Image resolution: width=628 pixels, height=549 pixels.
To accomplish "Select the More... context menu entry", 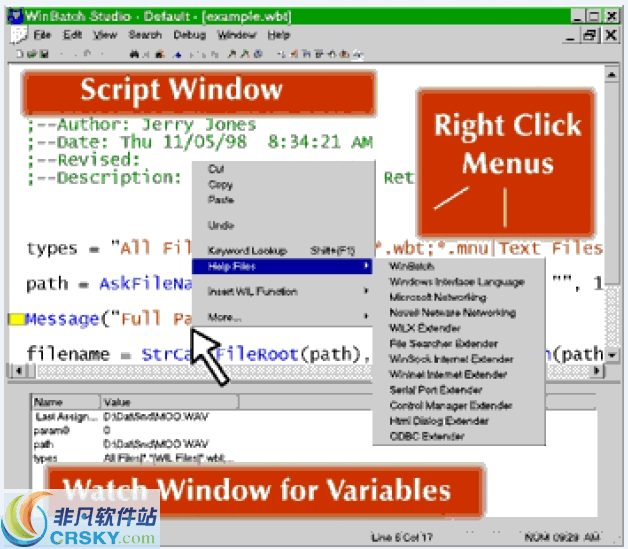I will click(282, 317).
